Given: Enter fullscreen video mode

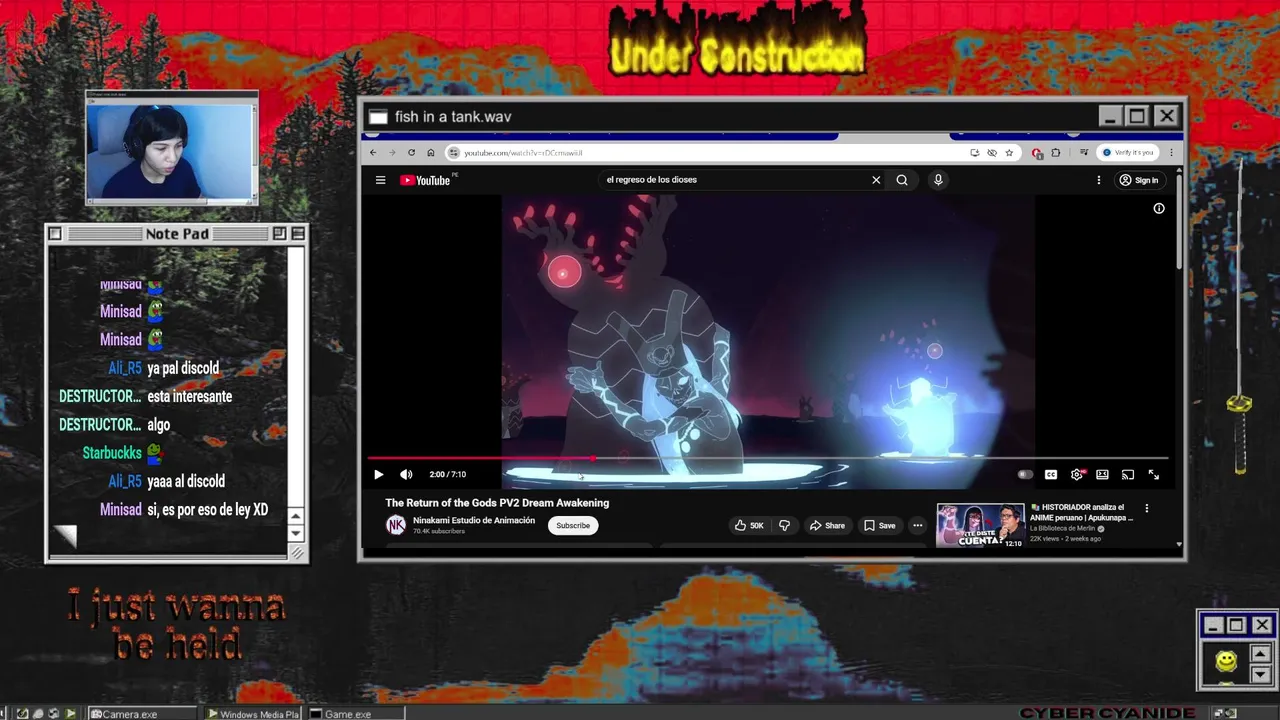Looking at the screenshot, I should tap(1154, 475).
